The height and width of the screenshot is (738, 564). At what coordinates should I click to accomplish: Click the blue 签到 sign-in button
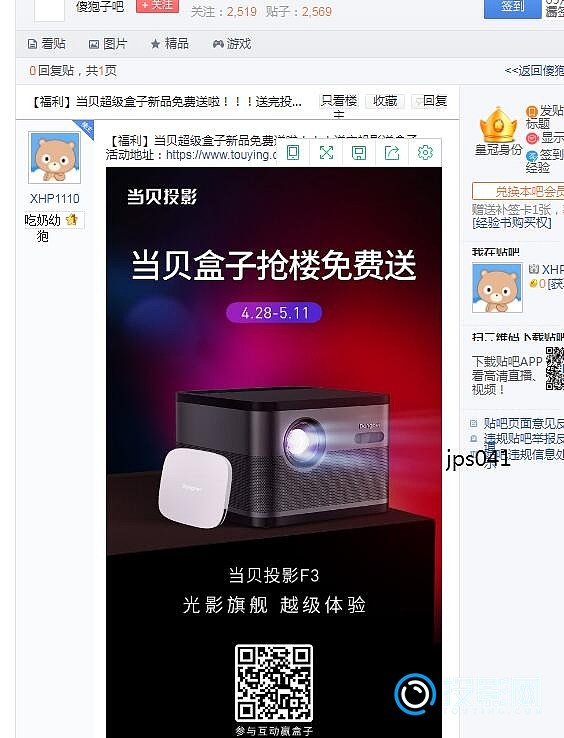(512, 8)
